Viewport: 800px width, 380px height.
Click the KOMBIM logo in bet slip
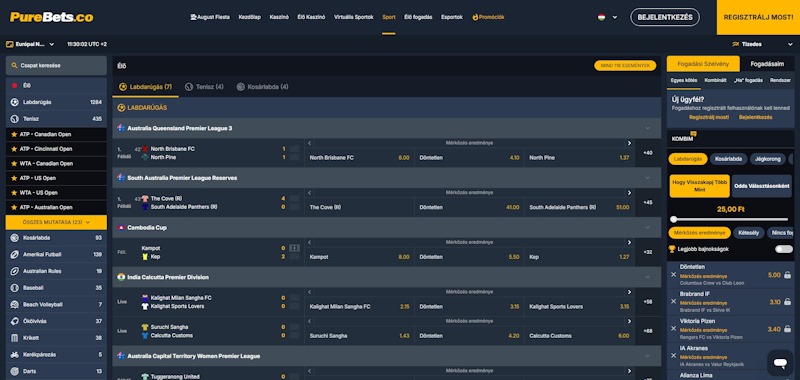click(x=684, y=138)
